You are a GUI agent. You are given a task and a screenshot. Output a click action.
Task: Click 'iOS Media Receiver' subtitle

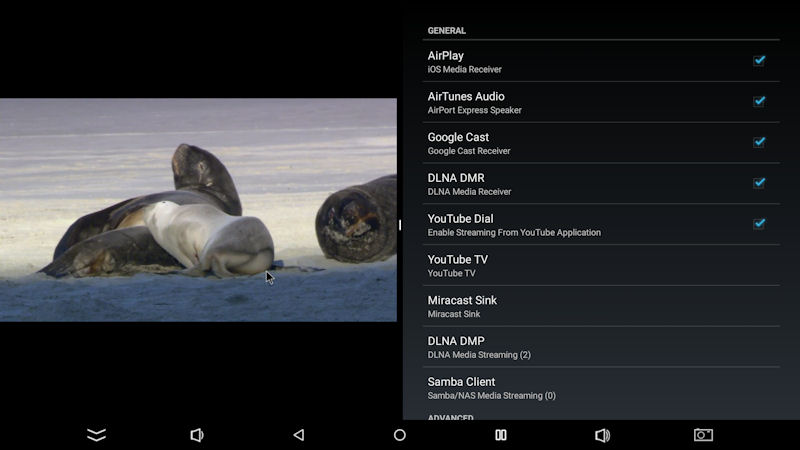(x=464, y=69)
